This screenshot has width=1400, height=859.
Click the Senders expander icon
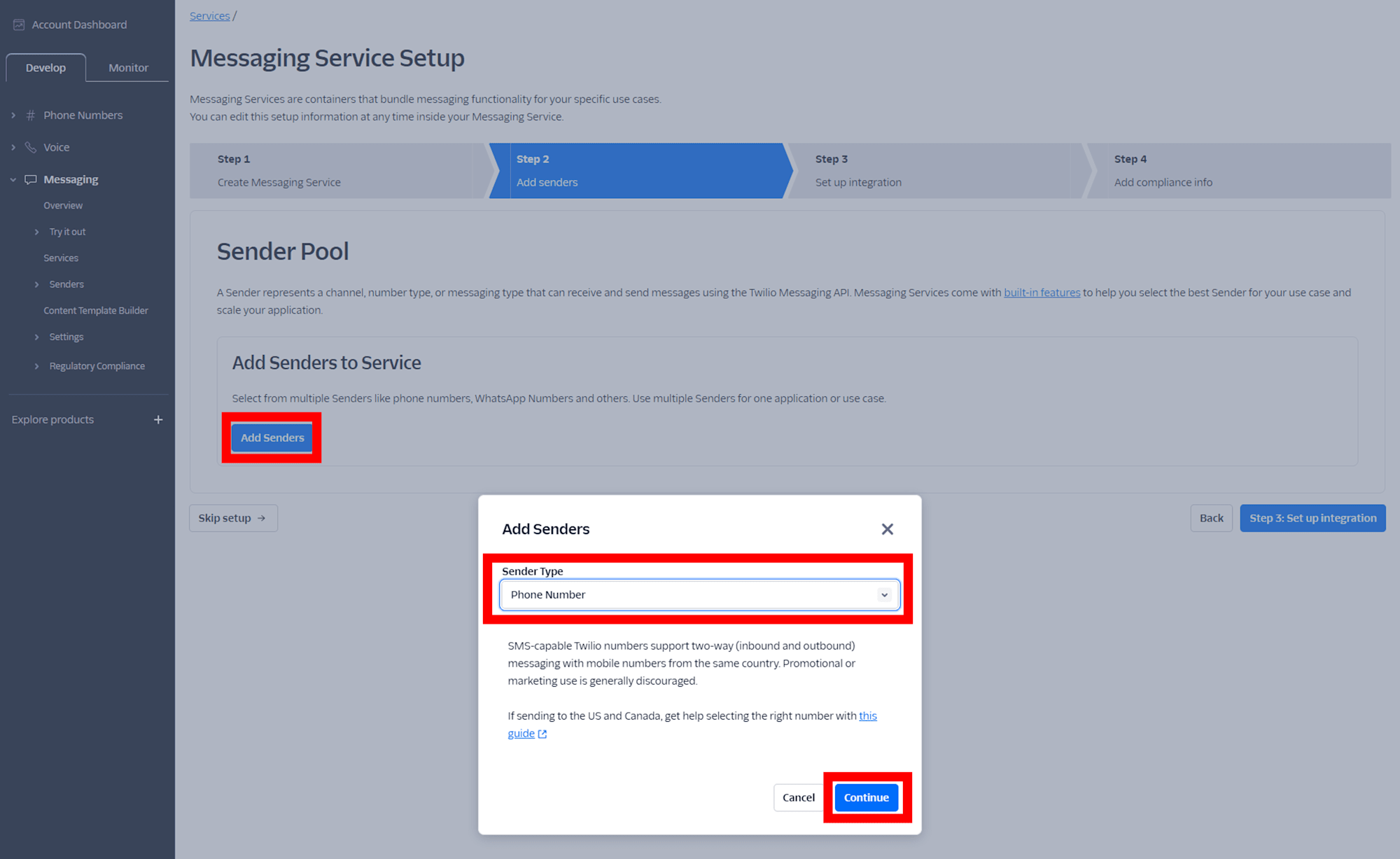[37, 284]
